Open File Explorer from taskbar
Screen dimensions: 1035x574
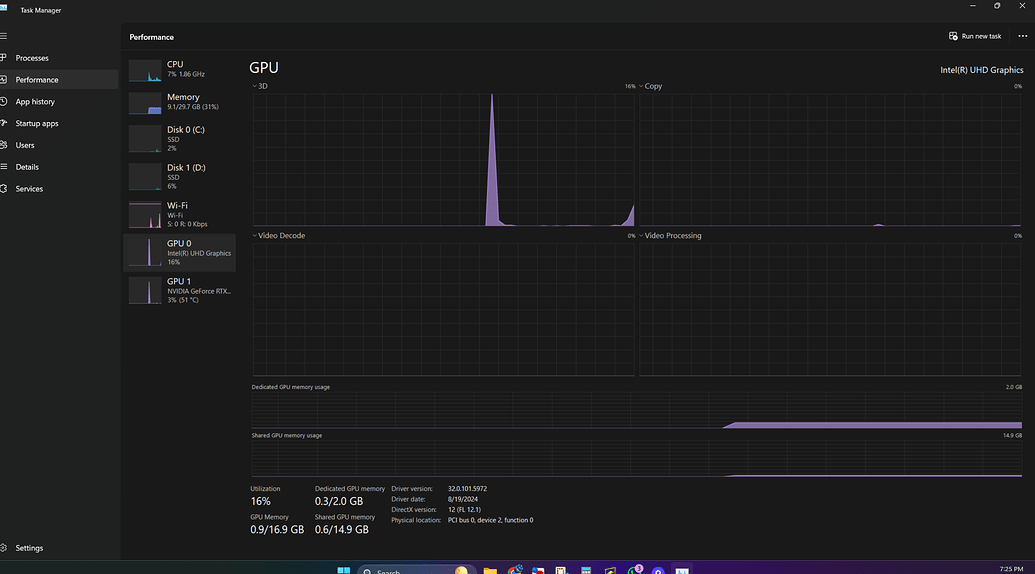[x=490, y=570]
